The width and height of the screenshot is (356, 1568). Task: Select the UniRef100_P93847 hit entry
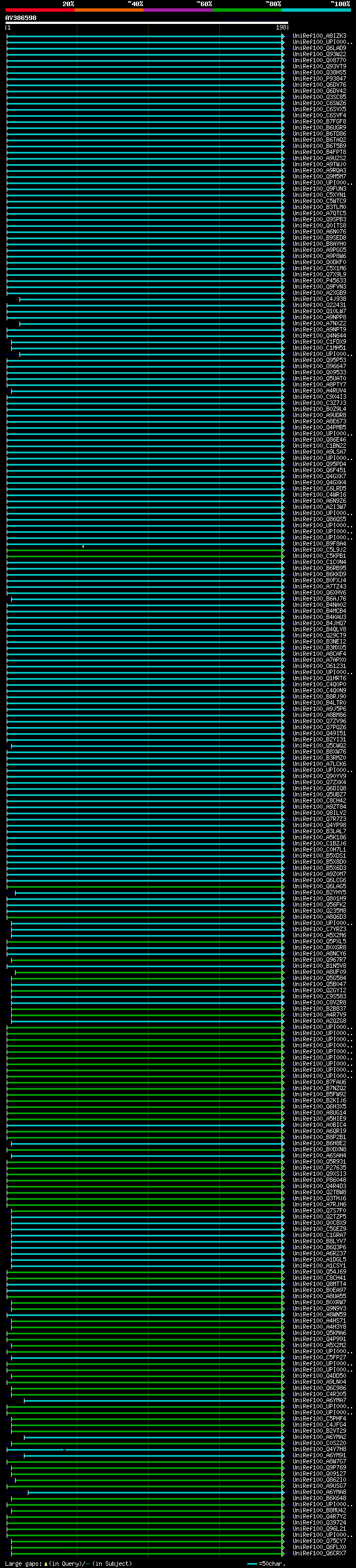tap(319, 78)
